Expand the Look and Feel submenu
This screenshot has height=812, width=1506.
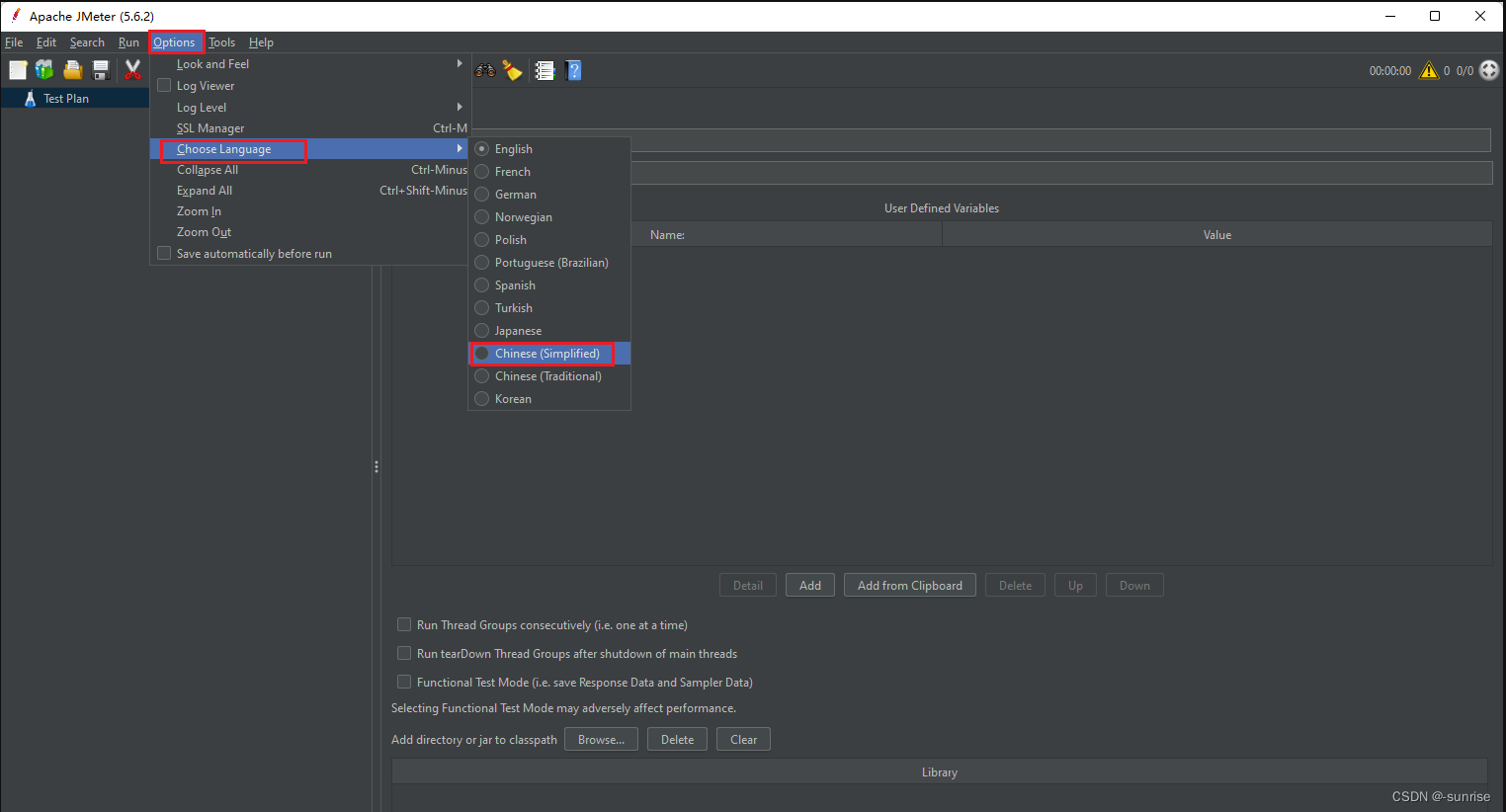(310, 64)
